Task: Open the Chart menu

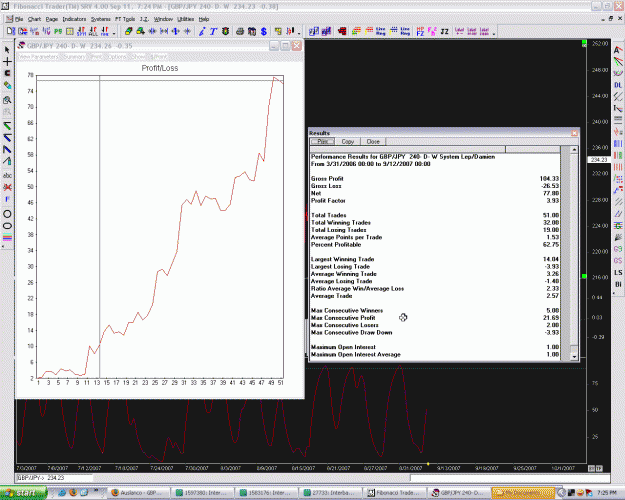Action: [34, 19]
